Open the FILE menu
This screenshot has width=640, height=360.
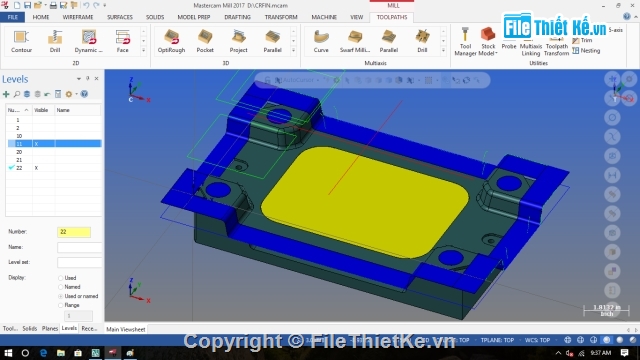[x=13, y=17]
